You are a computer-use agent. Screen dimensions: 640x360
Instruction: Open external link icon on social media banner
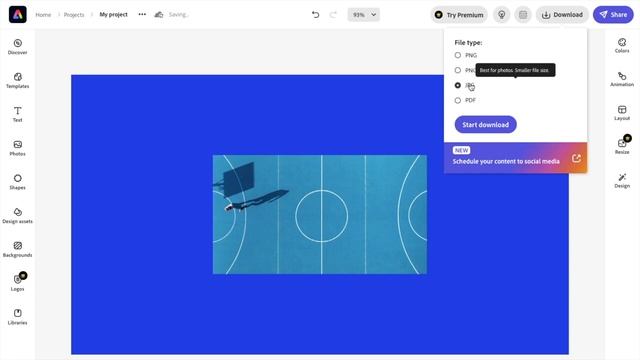576,158
